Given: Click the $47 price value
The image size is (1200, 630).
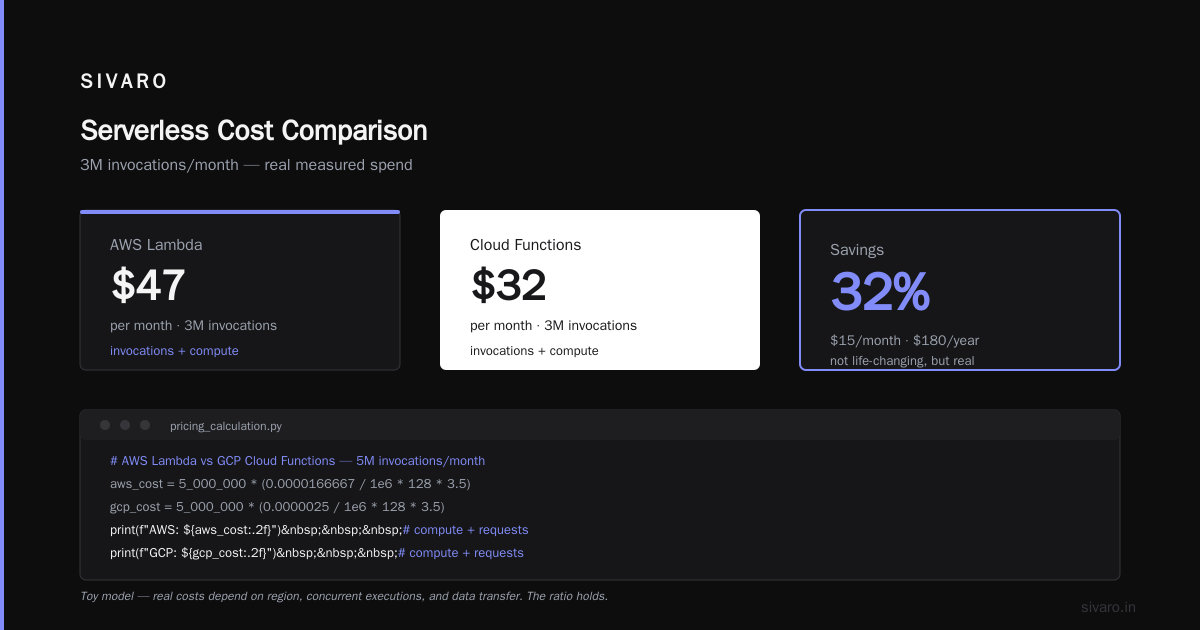Looking at the screenshot, I should (148, 285).
